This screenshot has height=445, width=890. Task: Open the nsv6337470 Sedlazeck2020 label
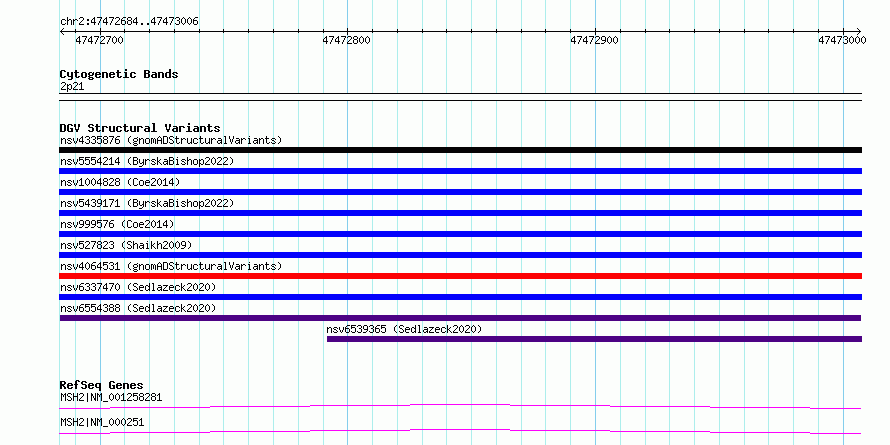coord(138,287)
